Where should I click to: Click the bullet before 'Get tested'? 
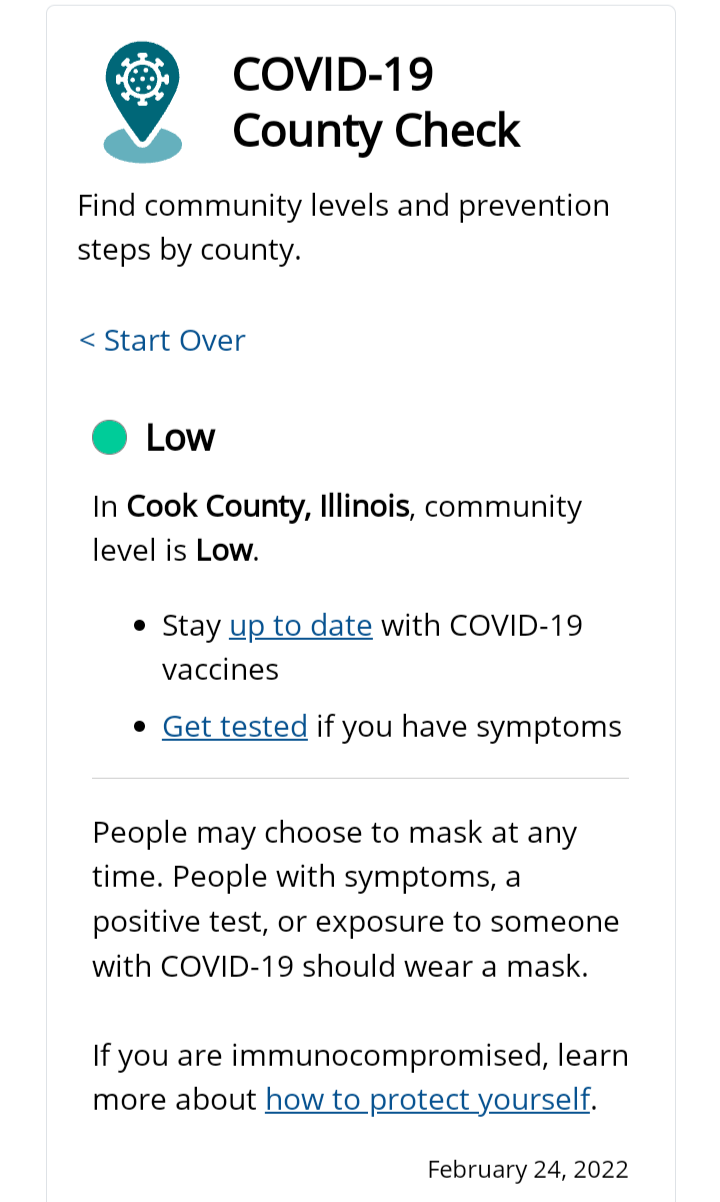[x=140, y=727]
